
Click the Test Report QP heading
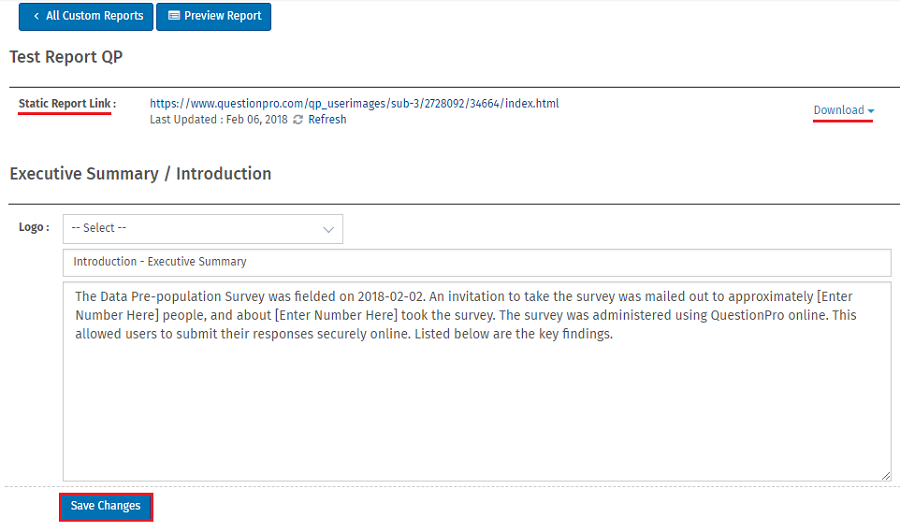click(x=66, y=57)
